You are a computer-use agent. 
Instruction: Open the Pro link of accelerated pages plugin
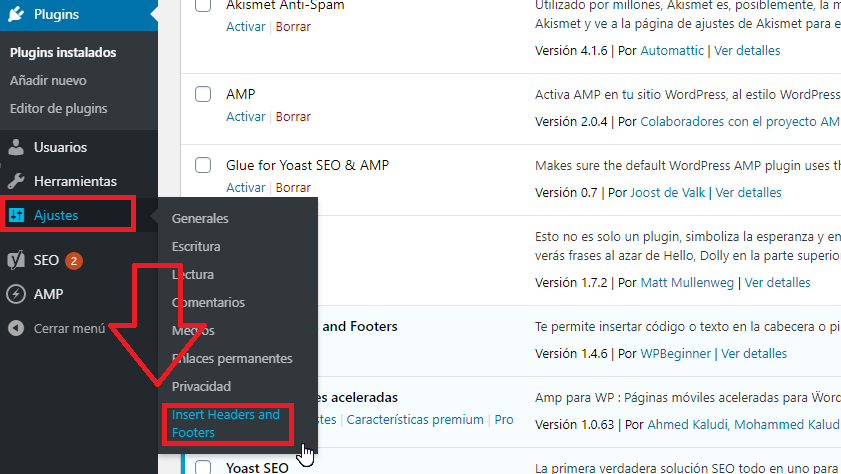tap(504, 419)
